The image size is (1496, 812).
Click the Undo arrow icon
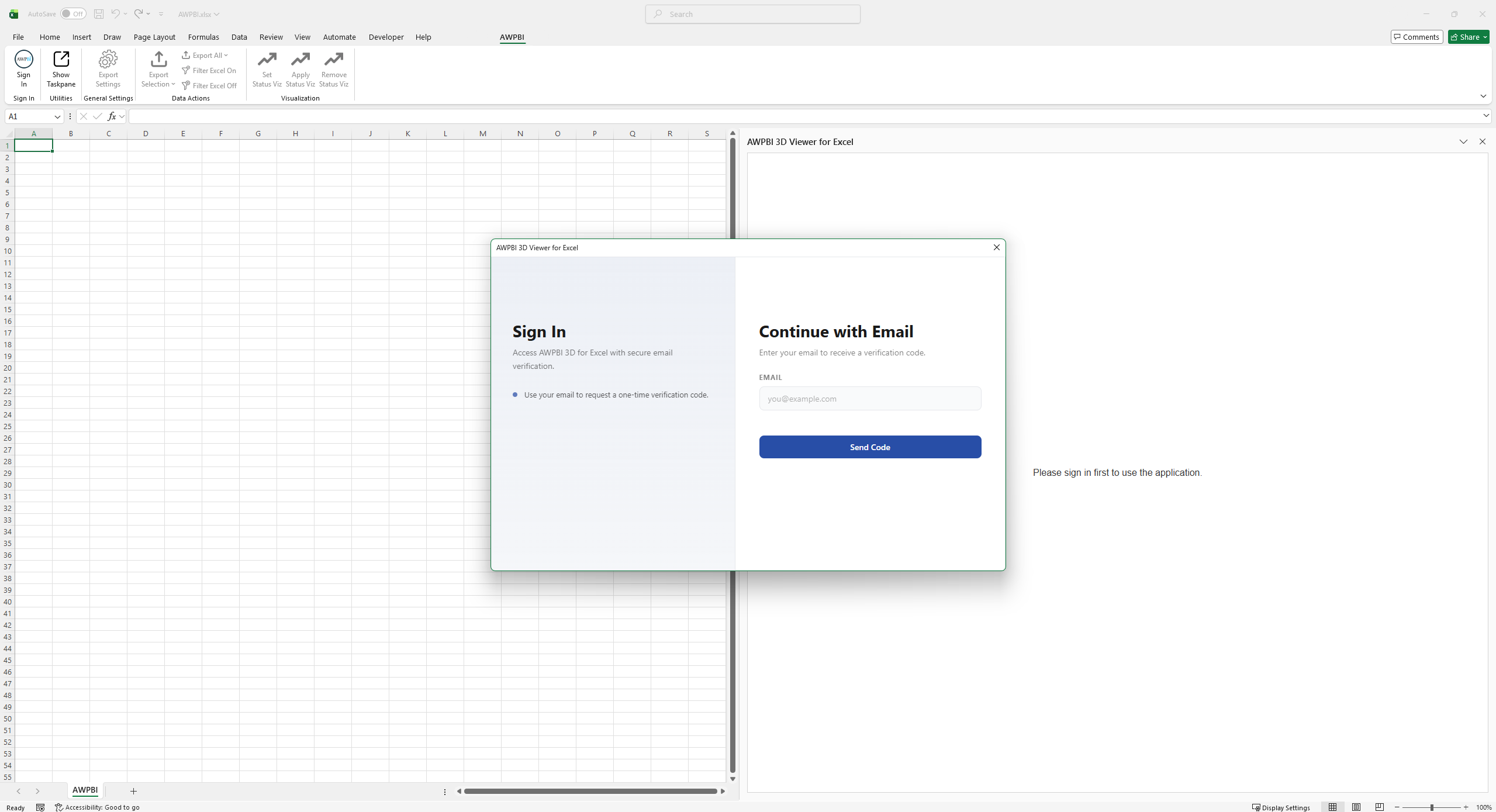[x=115, y=14]
